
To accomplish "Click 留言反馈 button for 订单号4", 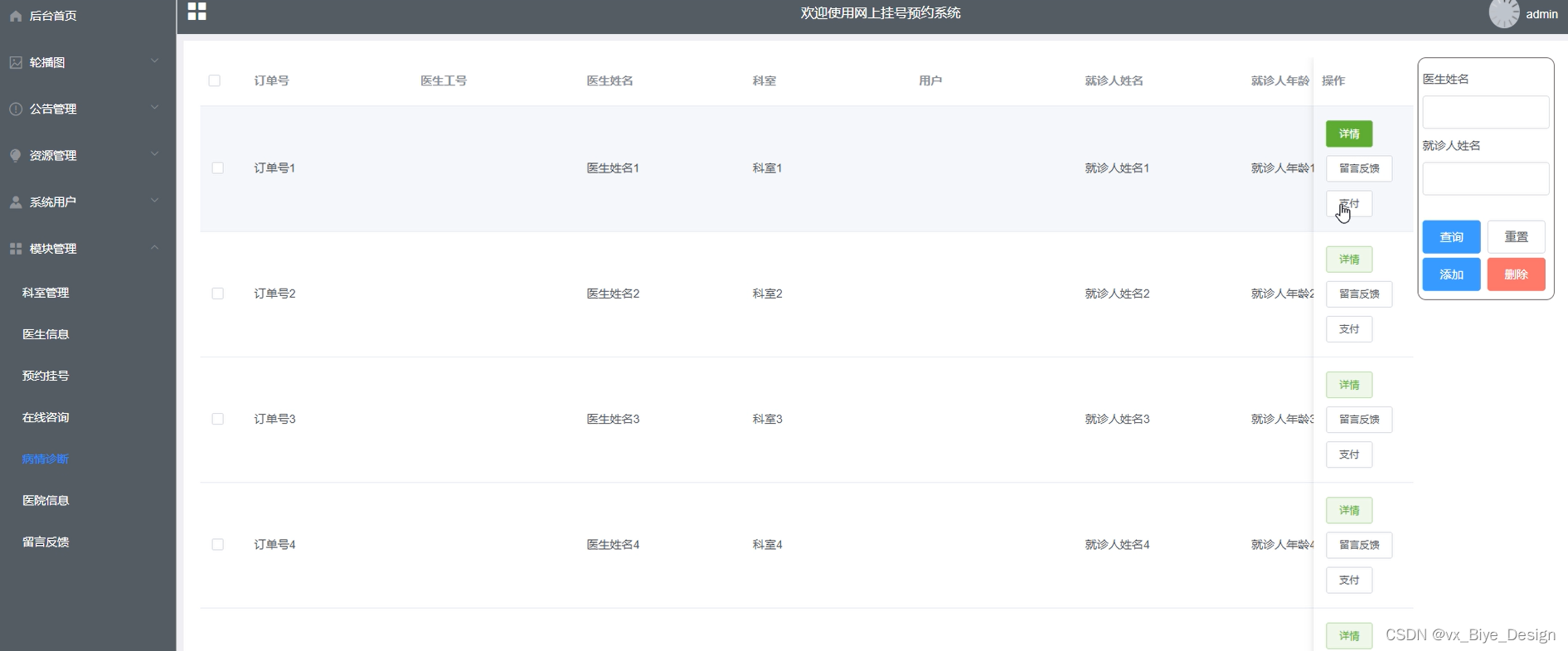I will [x=1359, y=545].
